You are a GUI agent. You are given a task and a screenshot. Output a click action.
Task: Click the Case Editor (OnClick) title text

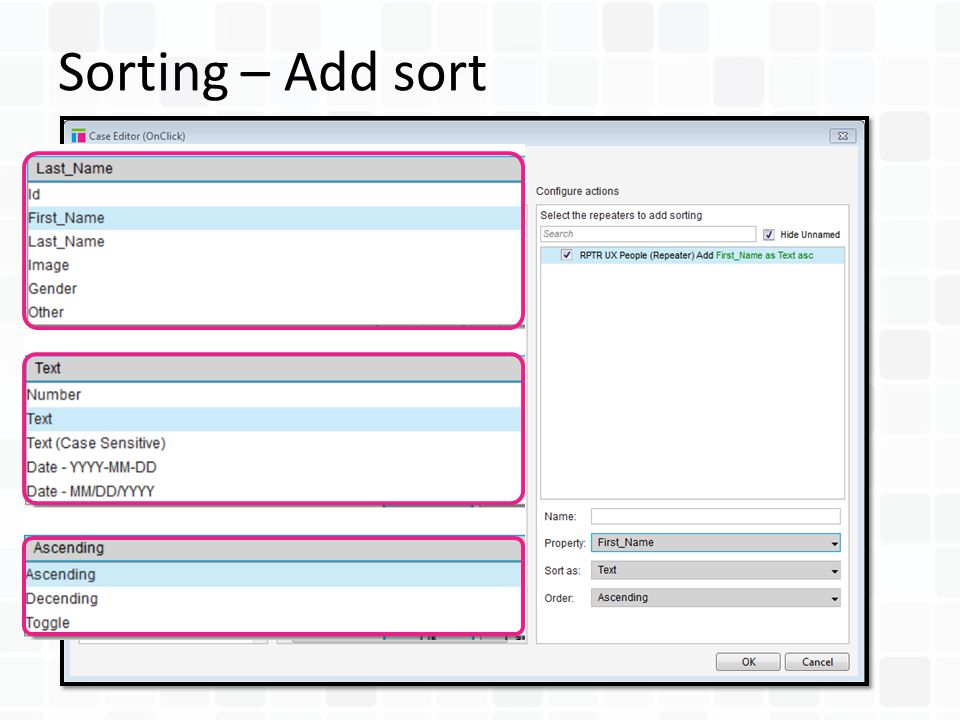point(137,136)
